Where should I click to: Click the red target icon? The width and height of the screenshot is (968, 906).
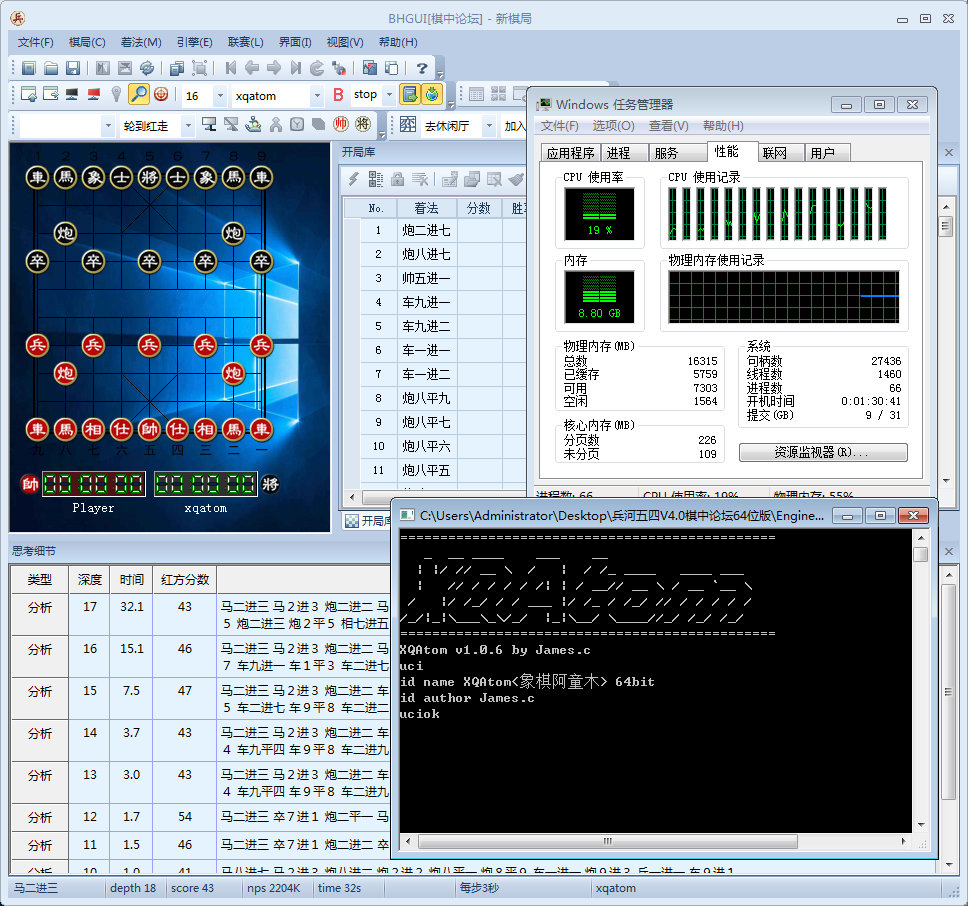(161, 94)
